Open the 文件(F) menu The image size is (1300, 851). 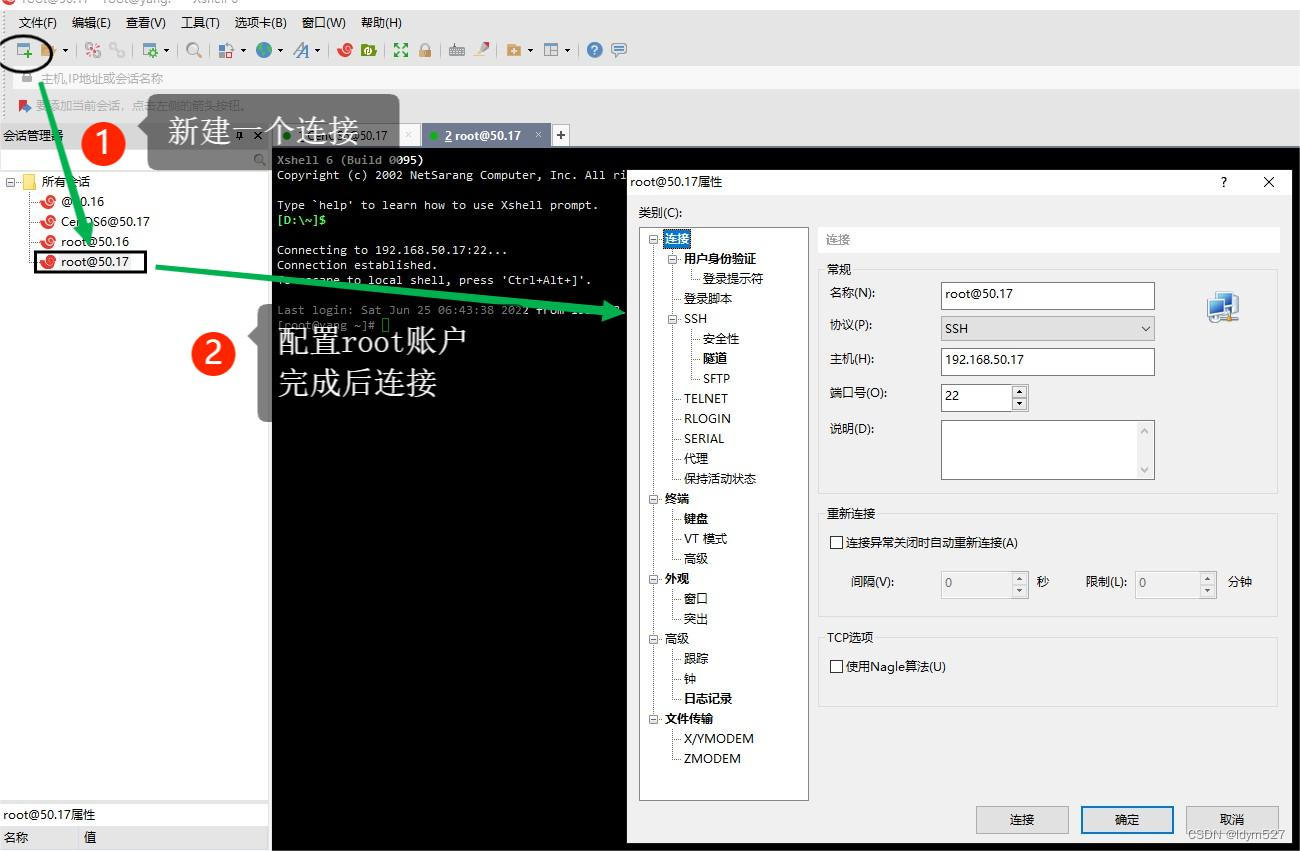coord(38,22)
